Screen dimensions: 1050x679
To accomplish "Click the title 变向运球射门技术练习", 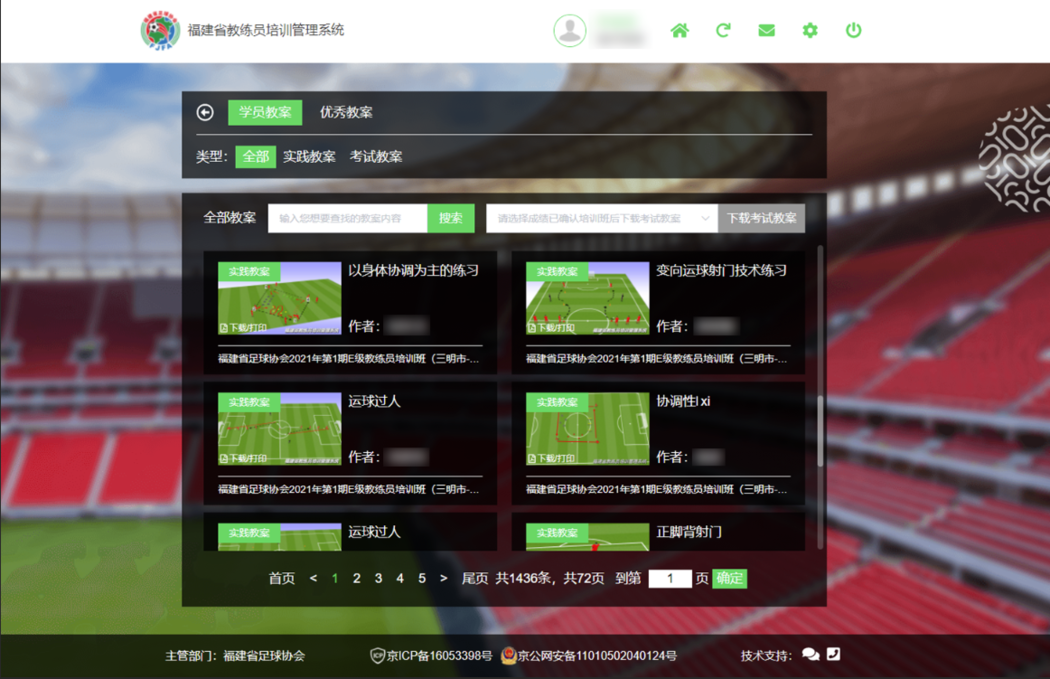I will click(722, 271).
